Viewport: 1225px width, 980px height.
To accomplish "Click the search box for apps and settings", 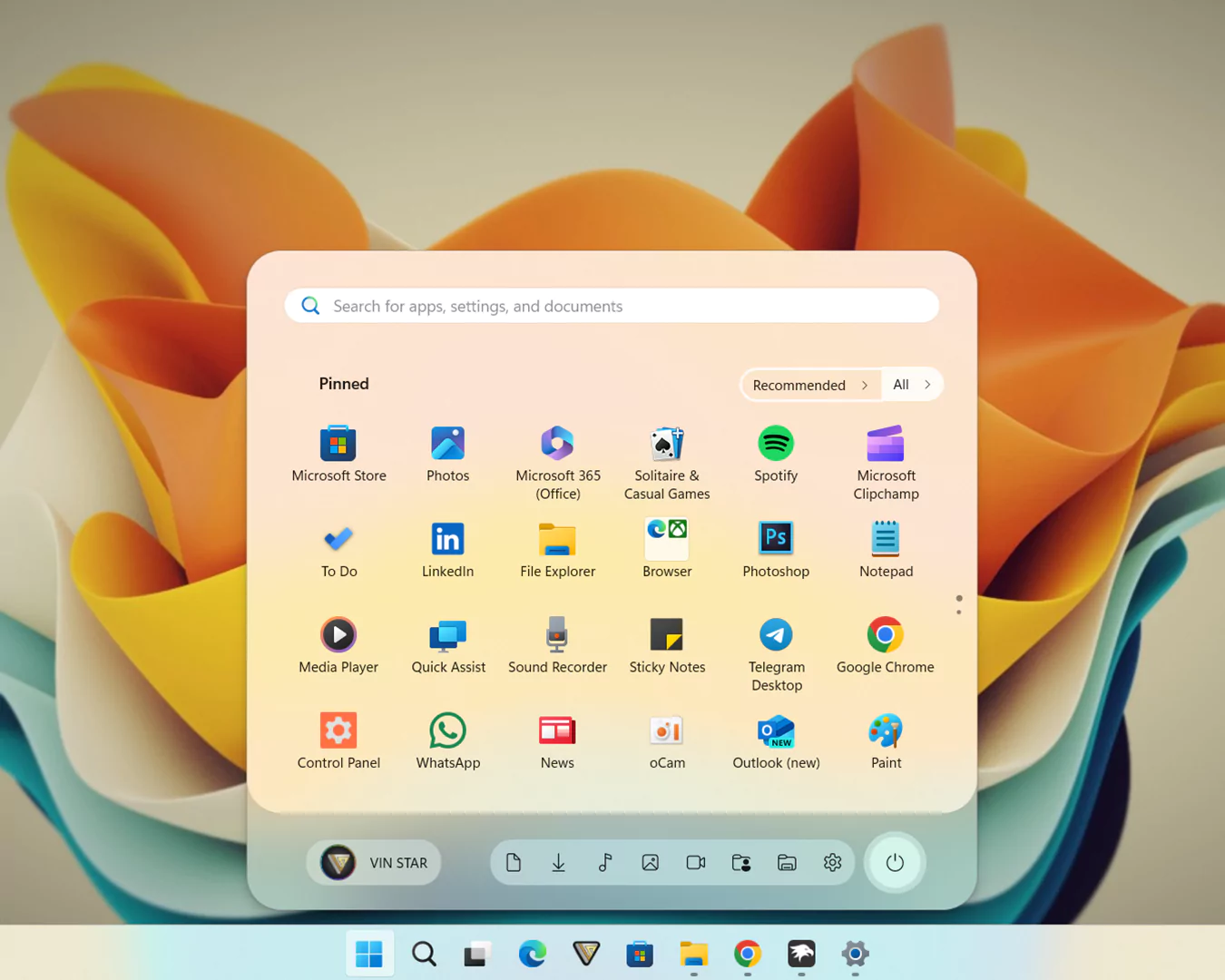I will (612, 306).
